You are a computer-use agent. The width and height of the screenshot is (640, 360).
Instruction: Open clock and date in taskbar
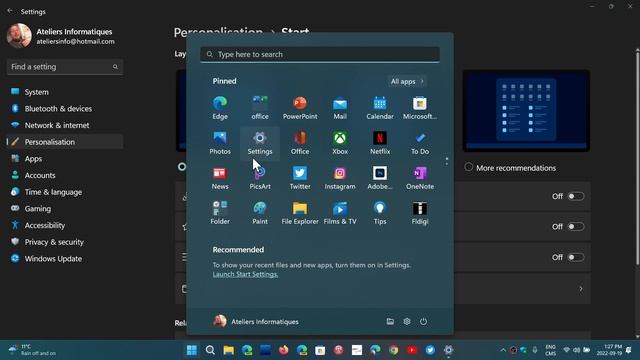(x=609, y=350)
